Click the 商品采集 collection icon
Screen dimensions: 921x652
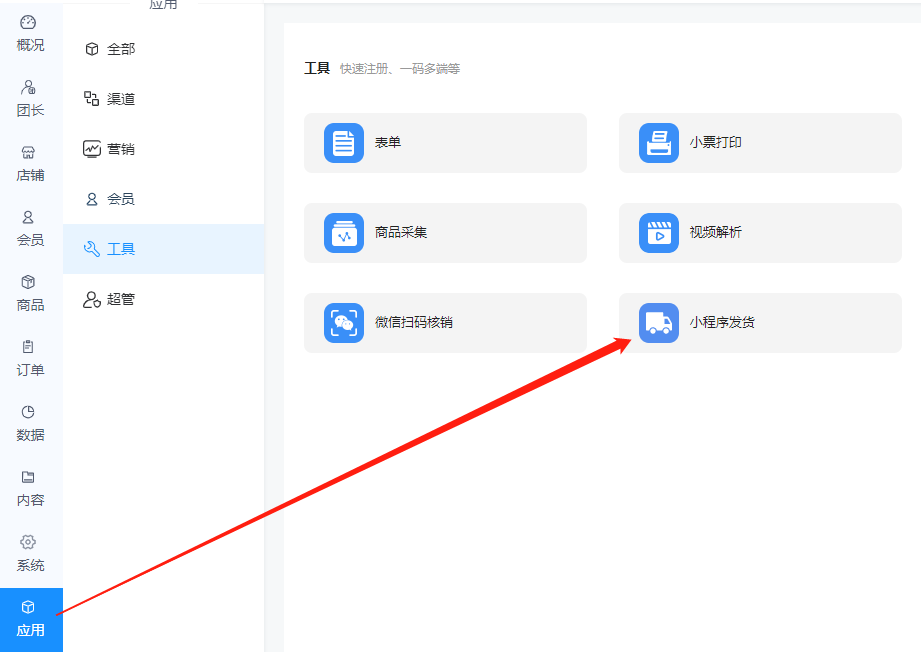(x=344, y=233)
